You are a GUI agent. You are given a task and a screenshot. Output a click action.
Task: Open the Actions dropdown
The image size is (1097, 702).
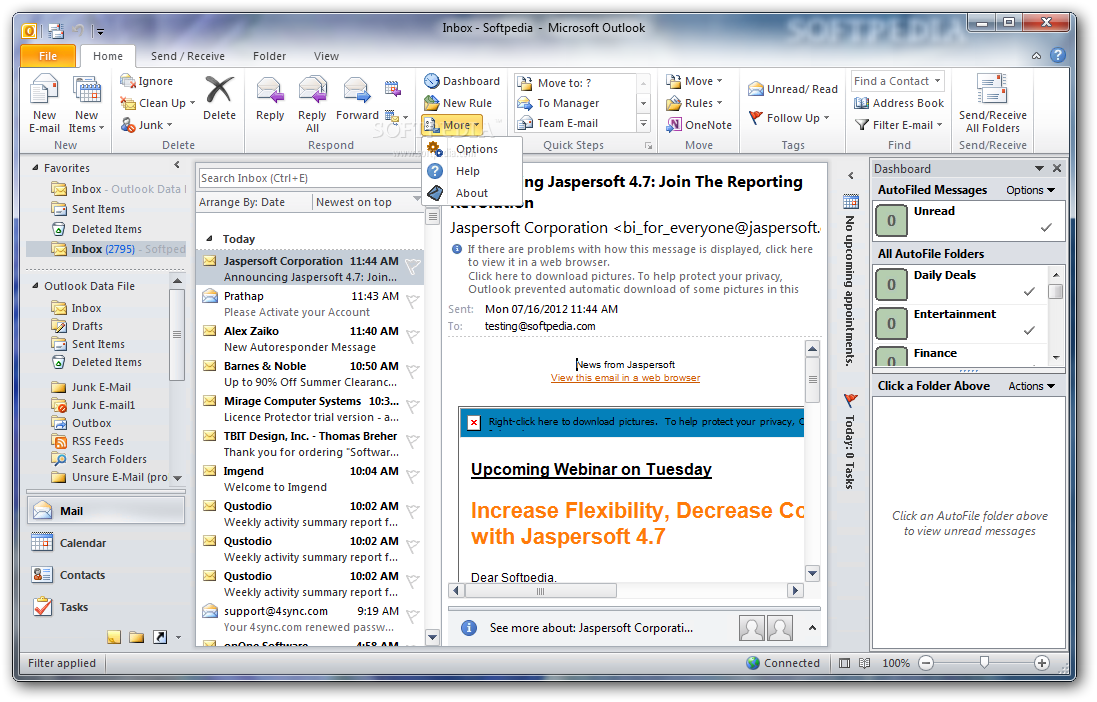tap(1031, 386)
